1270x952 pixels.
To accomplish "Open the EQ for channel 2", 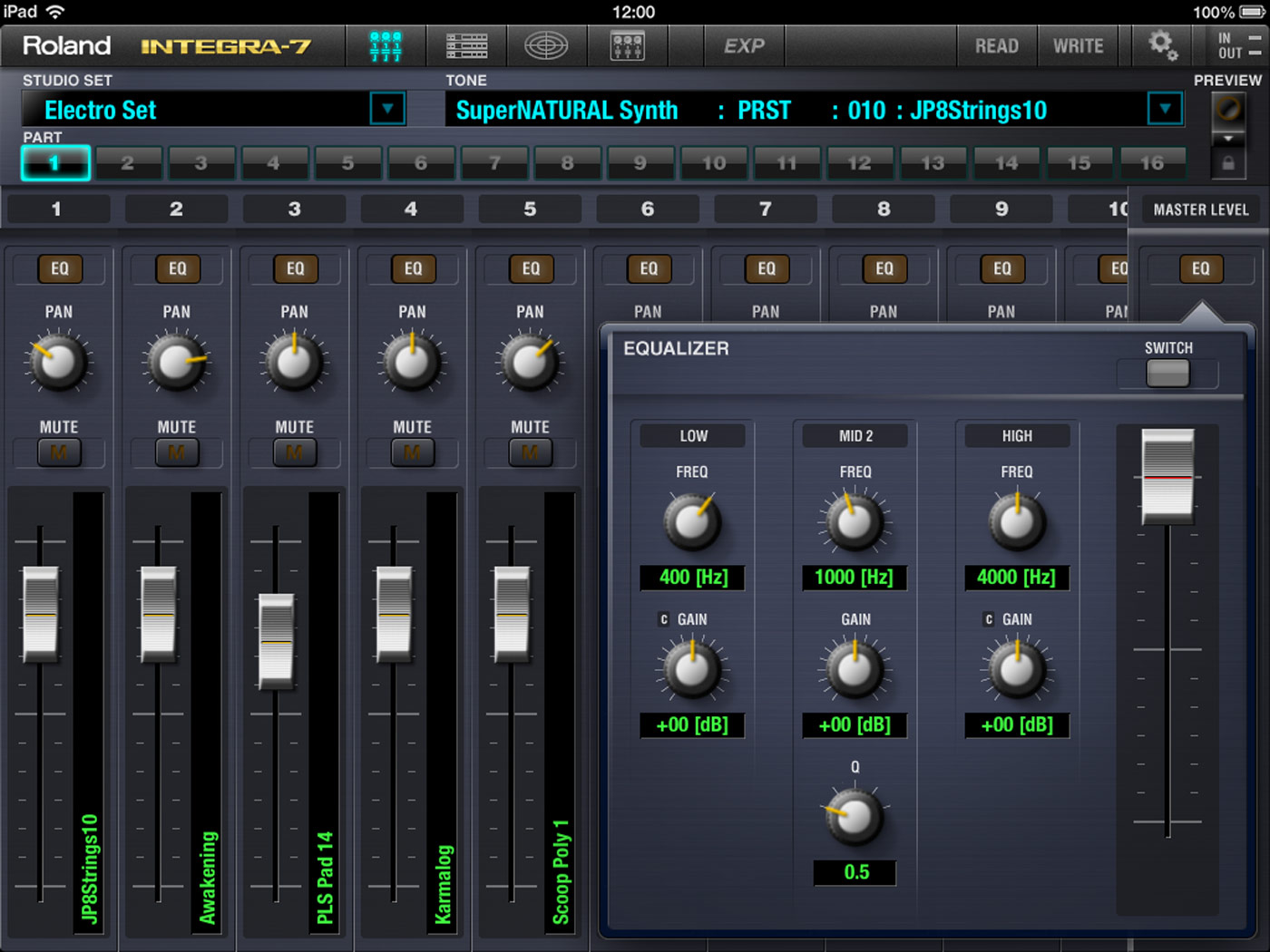I will (177, 268).
